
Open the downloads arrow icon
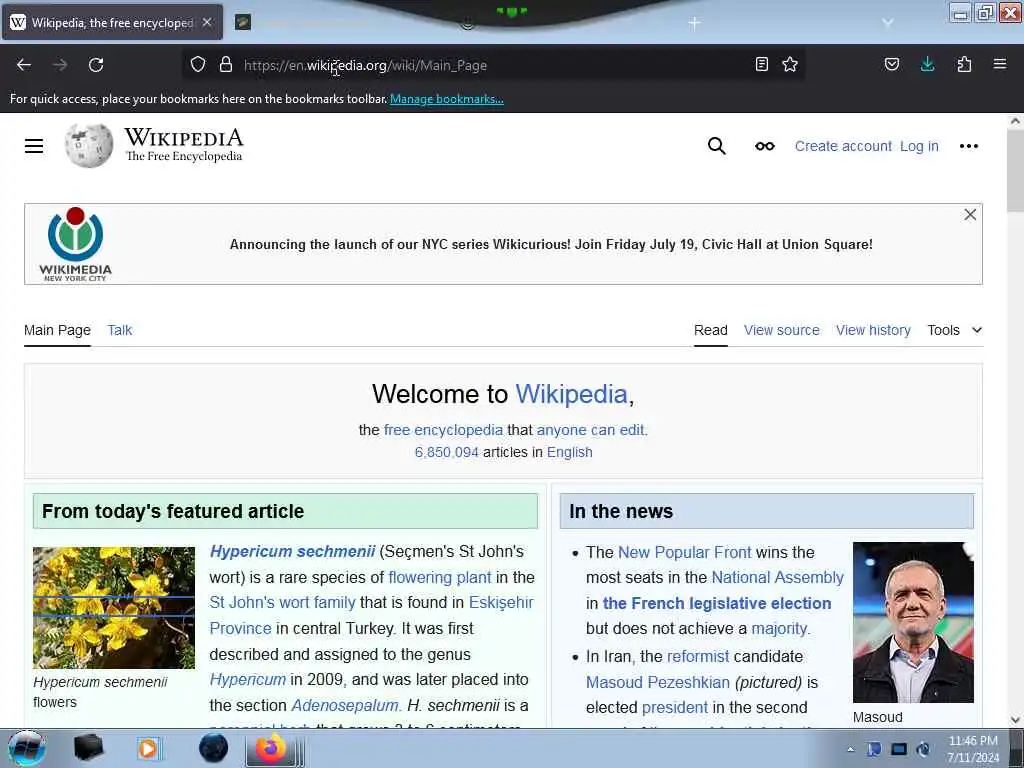point(927,64)
